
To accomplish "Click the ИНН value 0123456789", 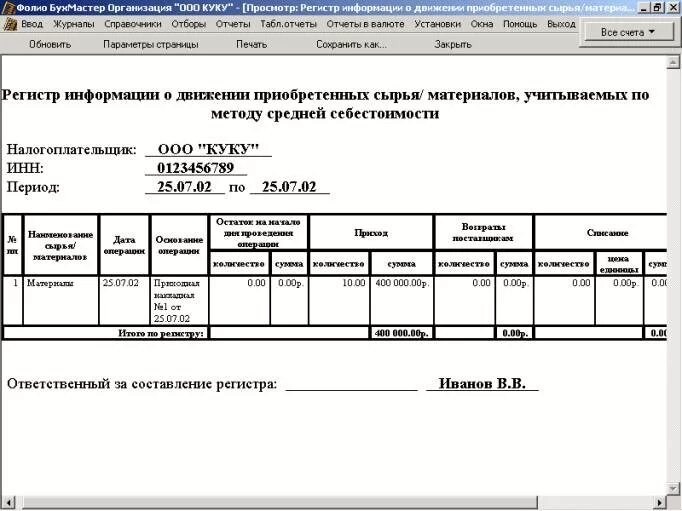I will coord(196,168).
